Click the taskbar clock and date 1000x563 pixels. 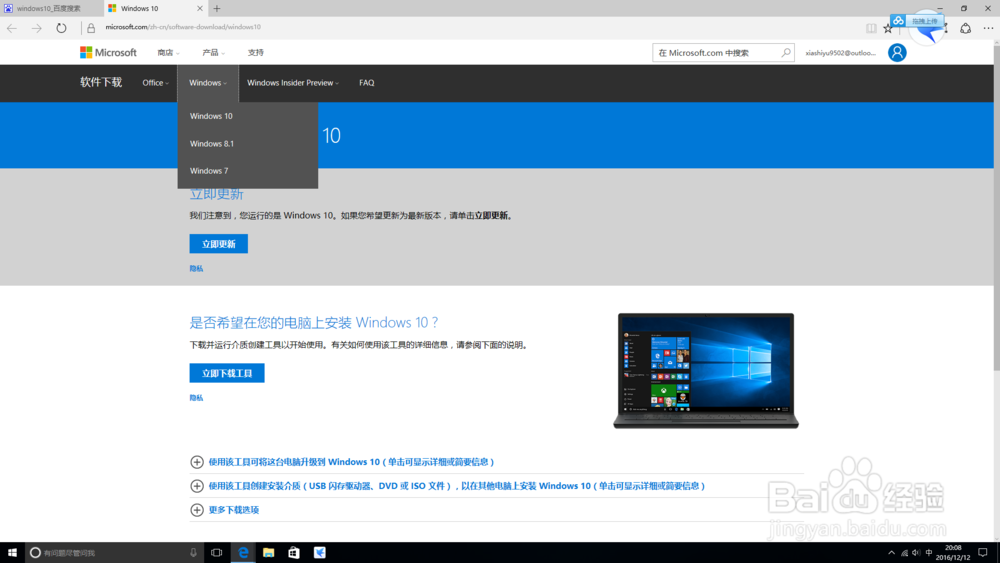pyautogui.click(x=953, y=552)
